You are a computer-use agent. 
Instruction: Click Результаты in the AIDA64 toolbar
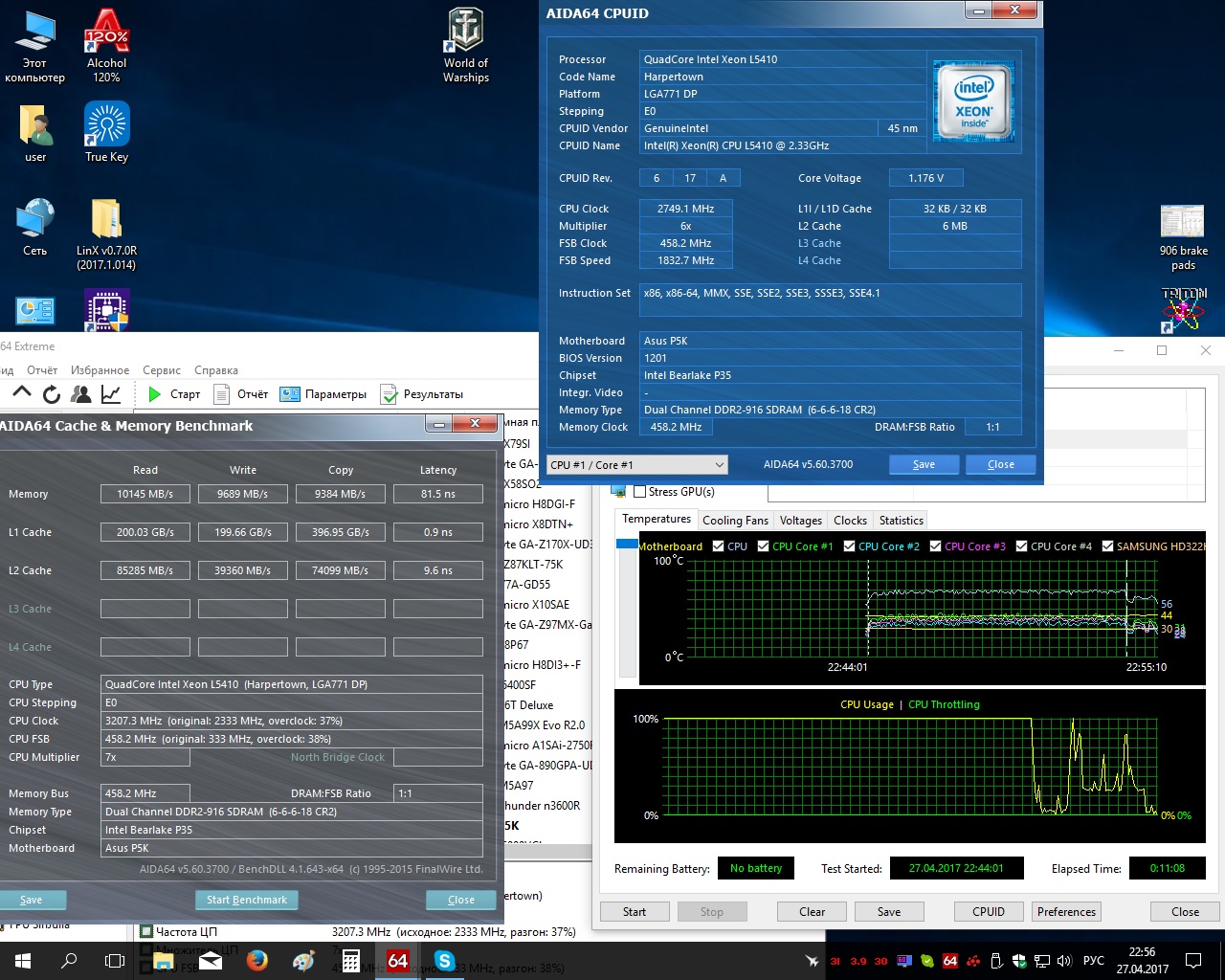(x=422, y=394)
